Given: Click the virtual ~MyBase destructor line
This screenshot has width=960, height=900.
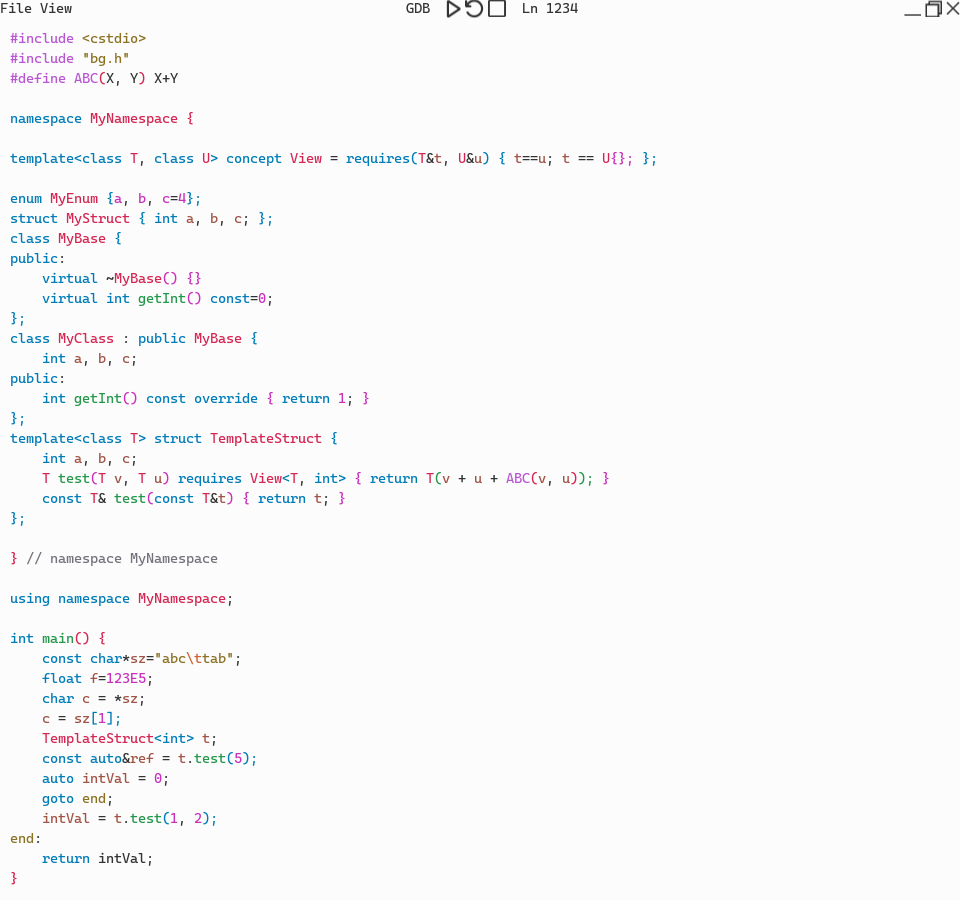Looking at the screenshot, I should pos(122,278).
